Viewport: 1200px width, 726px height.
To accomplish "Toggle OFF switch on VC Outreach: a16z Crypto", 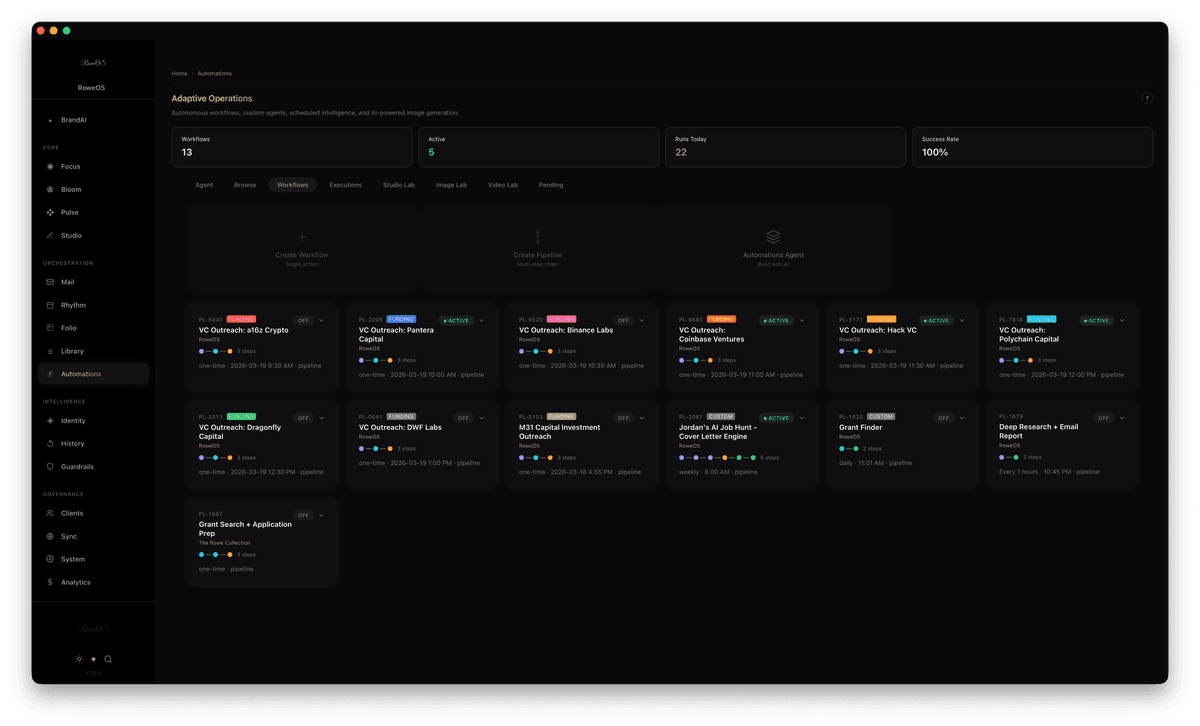I will tap(303, 320).
